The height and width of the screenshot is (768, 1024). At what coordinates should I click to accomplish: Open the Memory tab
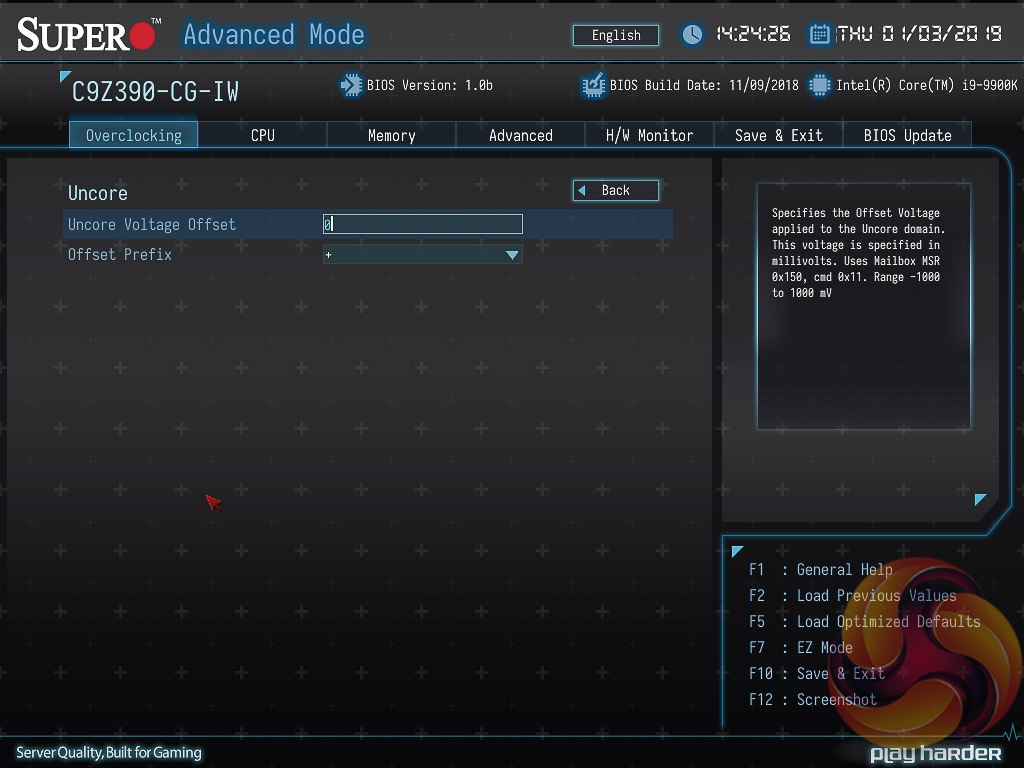(391, 135)
